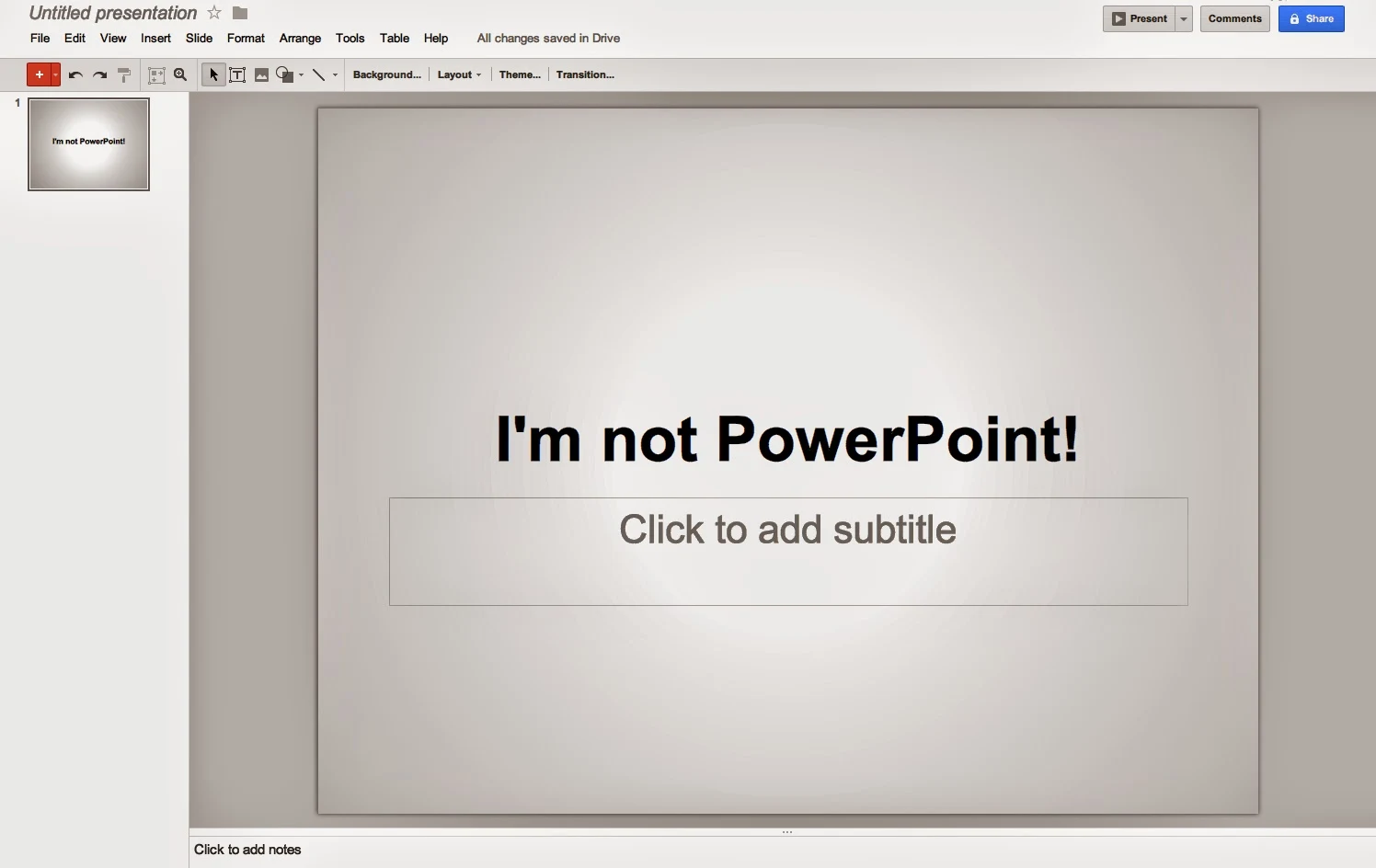Screen dimensions: 1376x868
Task: Open the Table menu
Action: tap(394, 39)
